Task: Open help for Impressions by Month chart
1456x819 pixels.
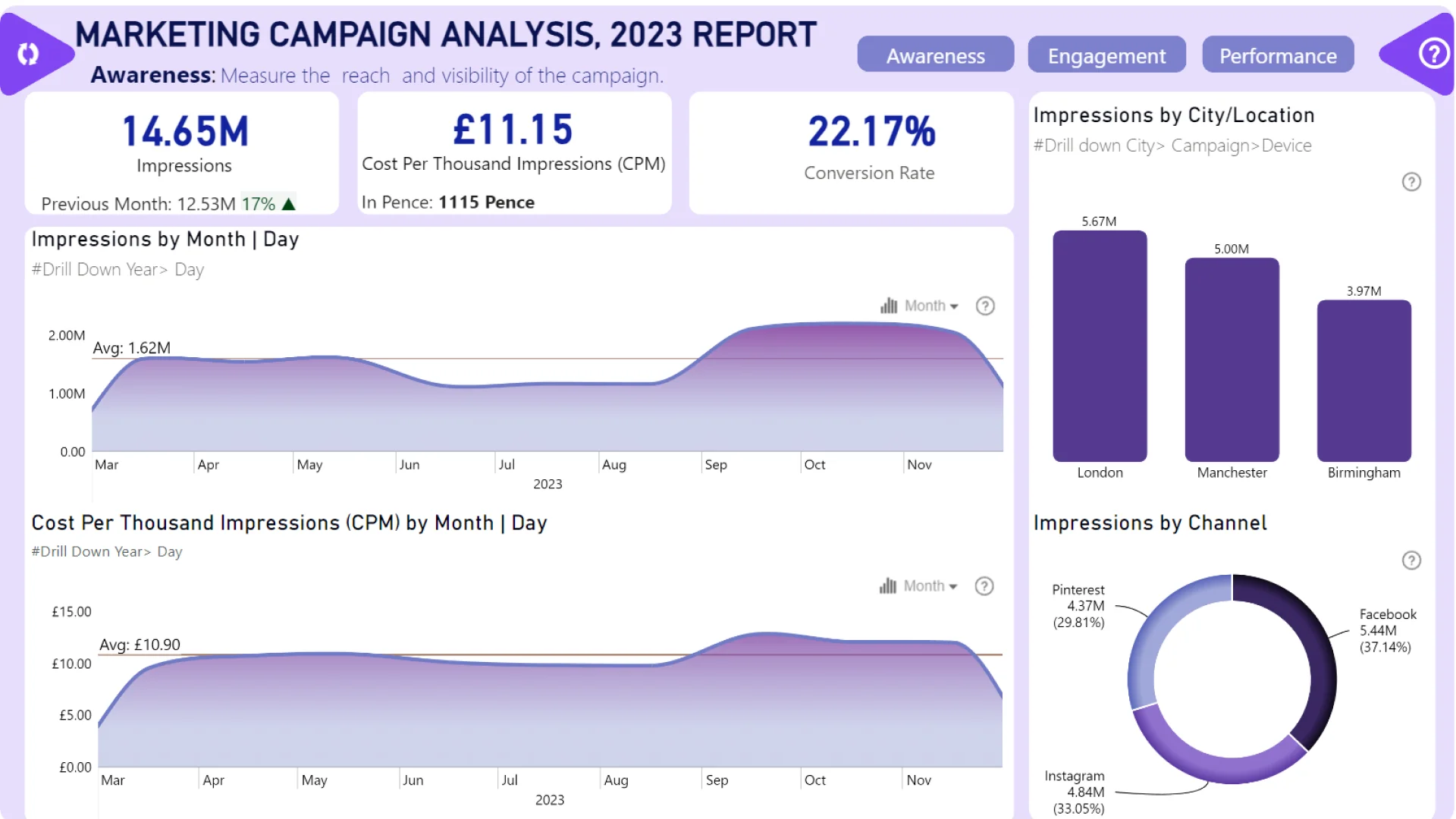Action: 985,306
